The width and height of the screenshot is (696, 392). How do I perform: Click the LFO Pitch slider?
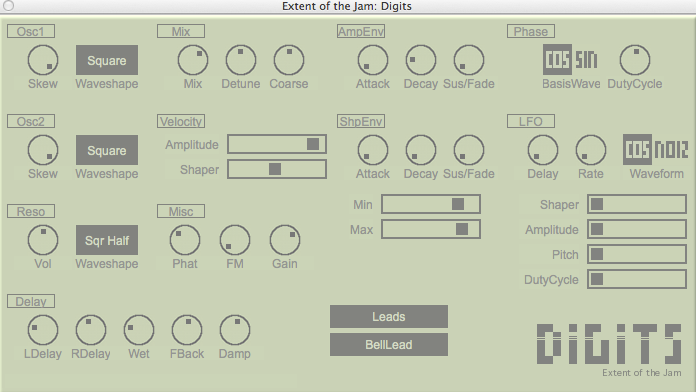(637, 254)
